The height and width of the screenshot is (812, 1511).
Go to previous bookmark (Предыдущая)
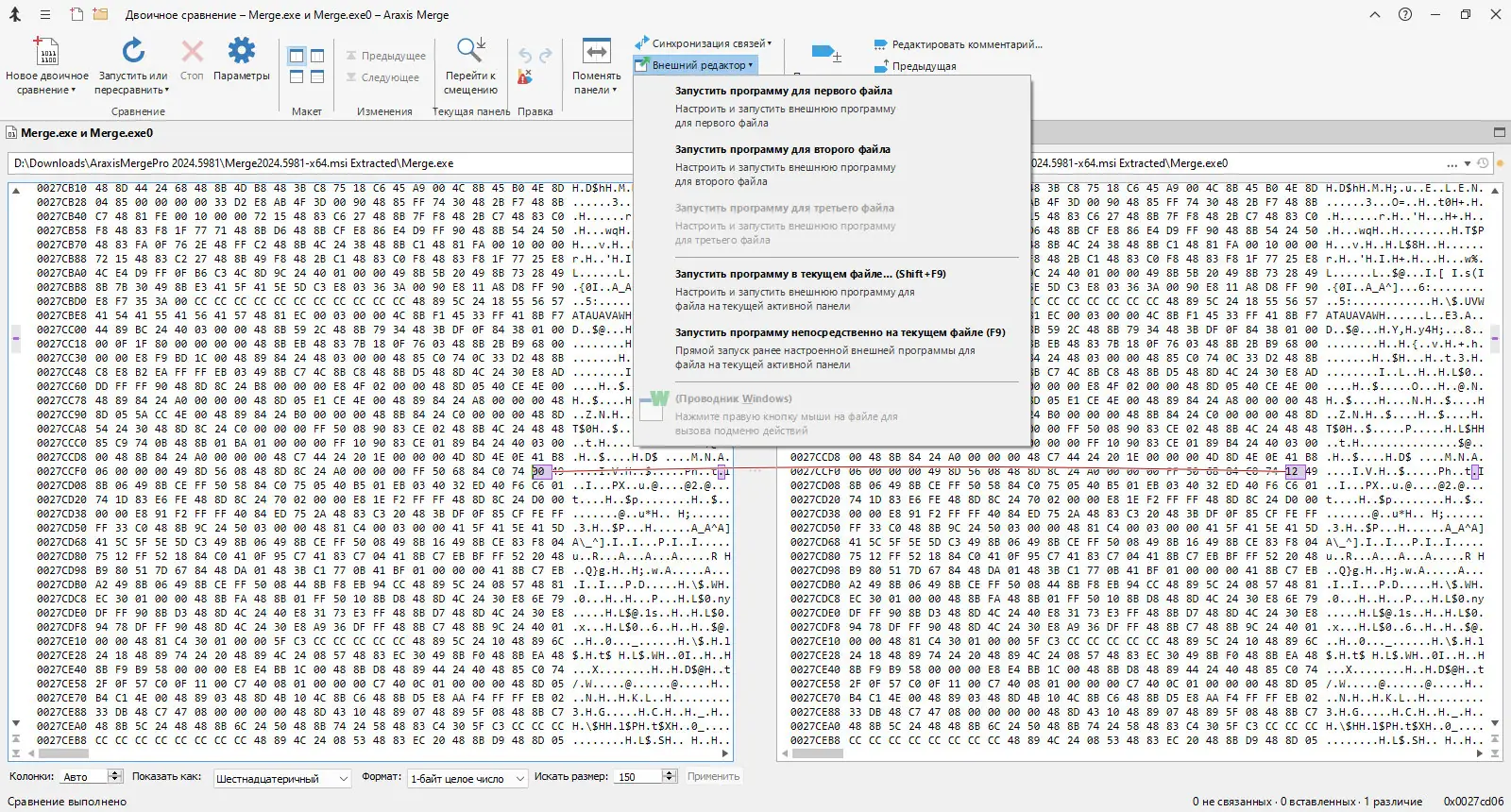[x=914, y=66]
